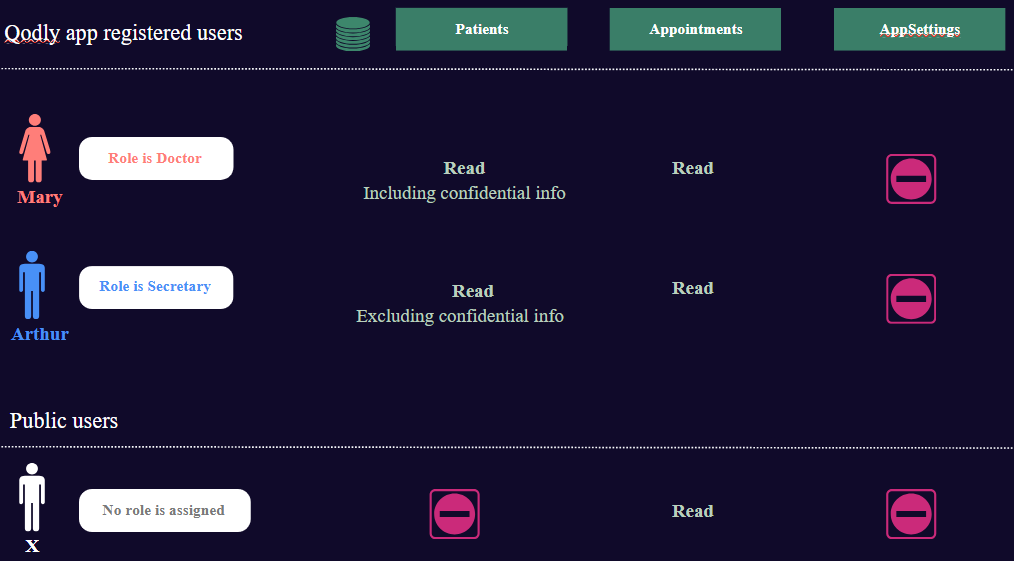Click the Role is Secretary label
Screen dimensions: 1014x561
click(156, 287)
